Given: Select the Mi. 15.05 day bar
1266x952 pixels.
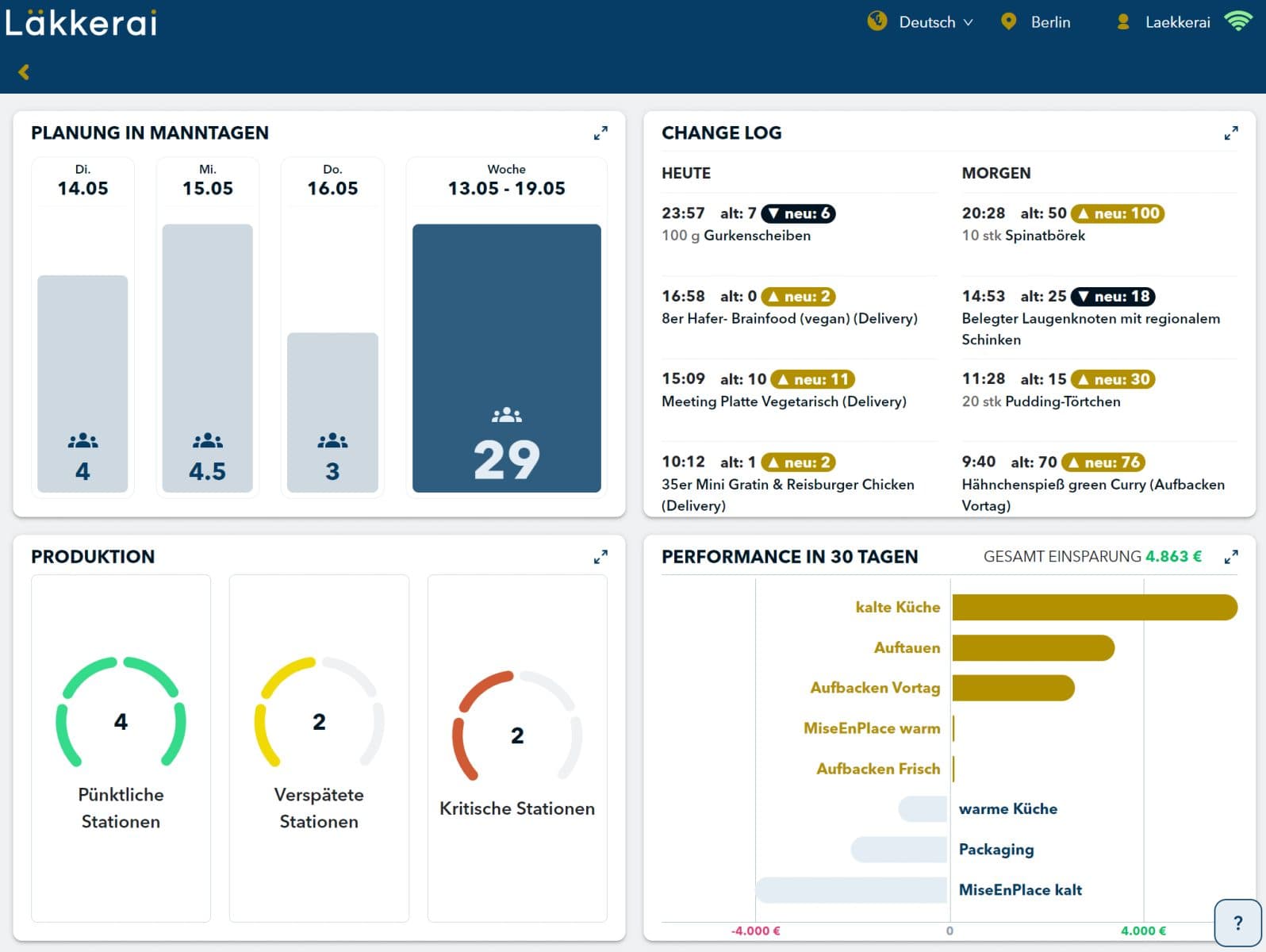Looking at the screenshot, I should point(208,359).
